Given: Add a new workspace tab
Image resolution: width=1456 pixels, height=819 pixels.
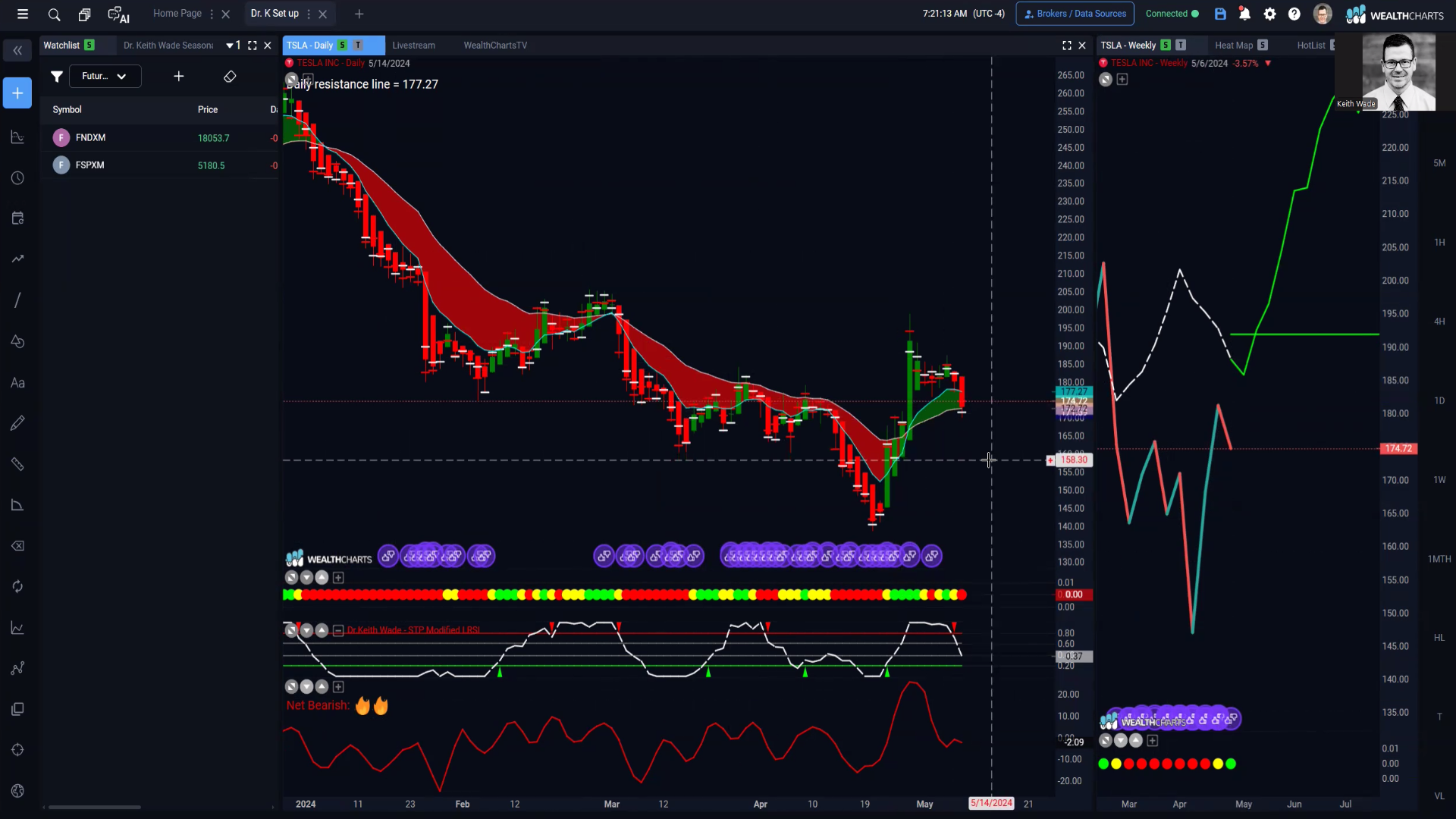Looking at the screenshot, I should click(x=359, y=14).
